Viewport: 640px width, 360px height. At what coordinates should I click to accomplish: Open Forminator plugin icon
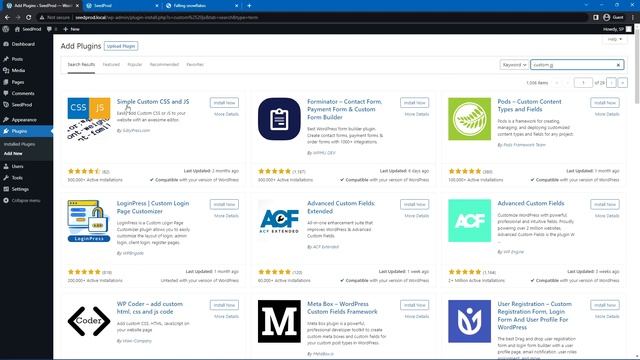(279, 119)
